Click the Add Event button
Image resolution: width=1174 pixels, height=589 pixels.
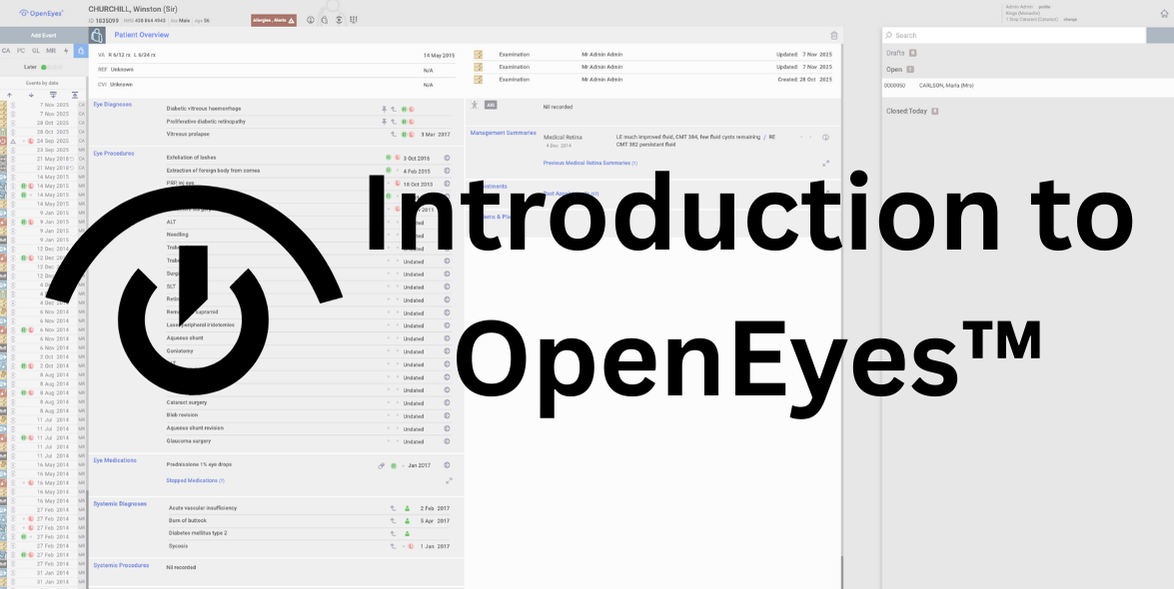tap(43, 35)
